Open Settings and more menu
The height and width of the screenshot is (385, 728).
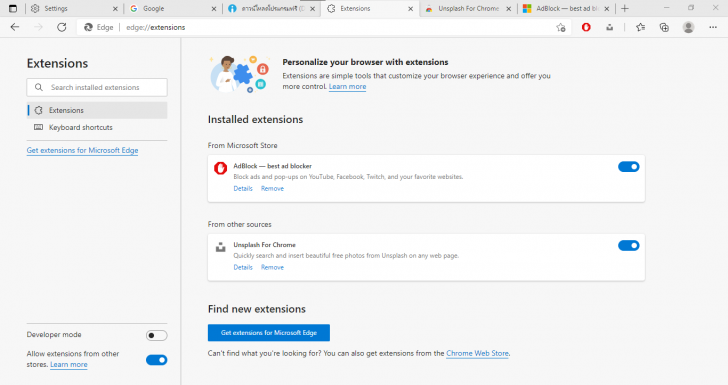pos(713,27)
